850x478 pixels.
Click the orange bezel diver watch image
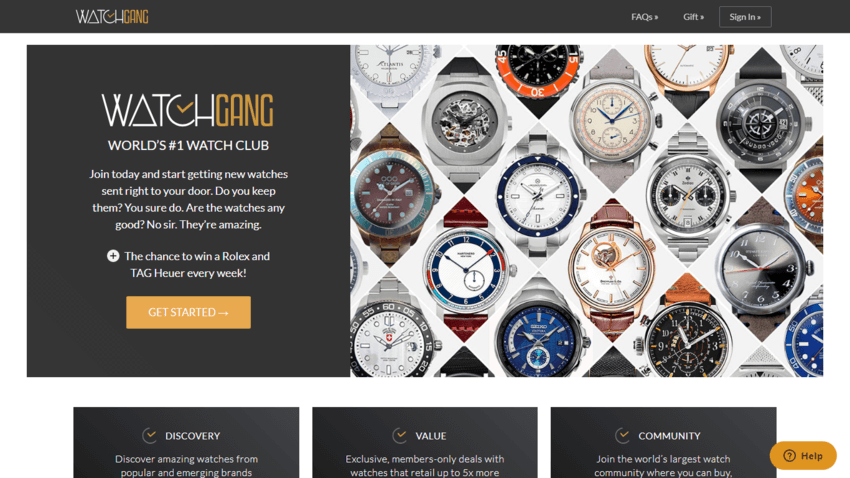pyautogui.click(x=538, y=73)
